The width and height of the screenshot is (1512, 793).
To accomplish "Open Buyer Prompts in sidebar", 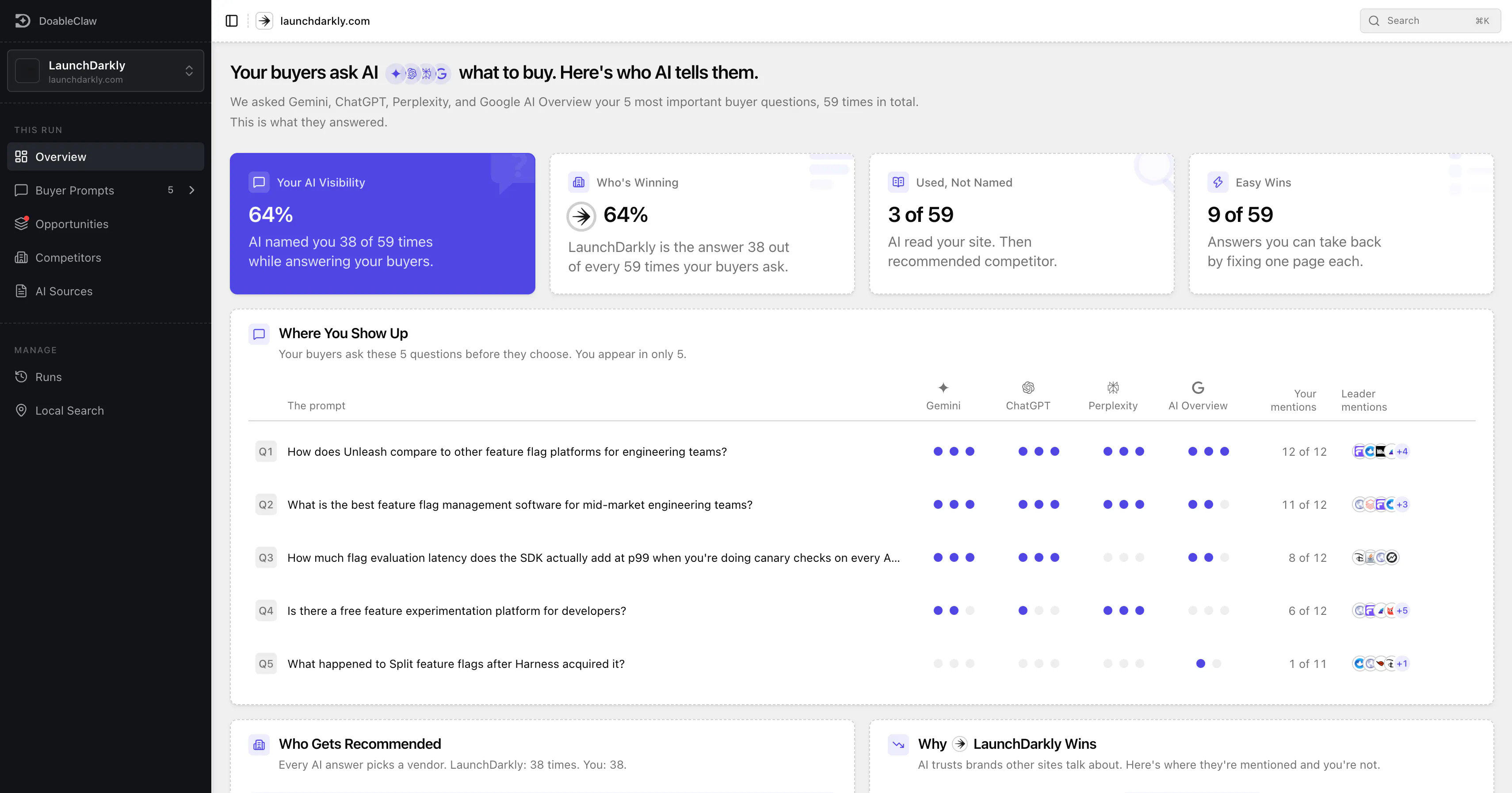I will (x=106, y=190).
